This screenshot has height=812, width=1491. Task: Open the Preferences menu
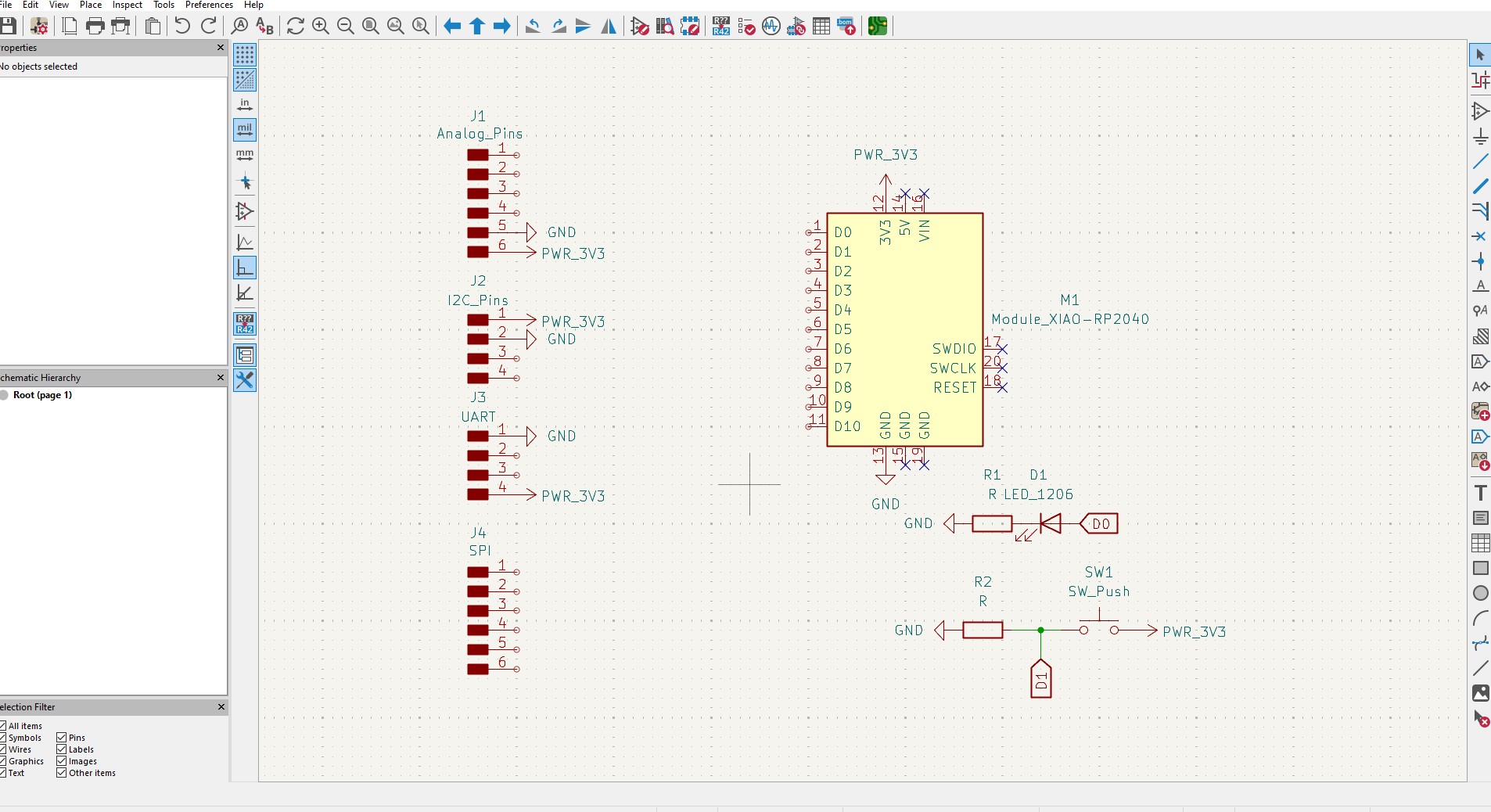point(209,5)
